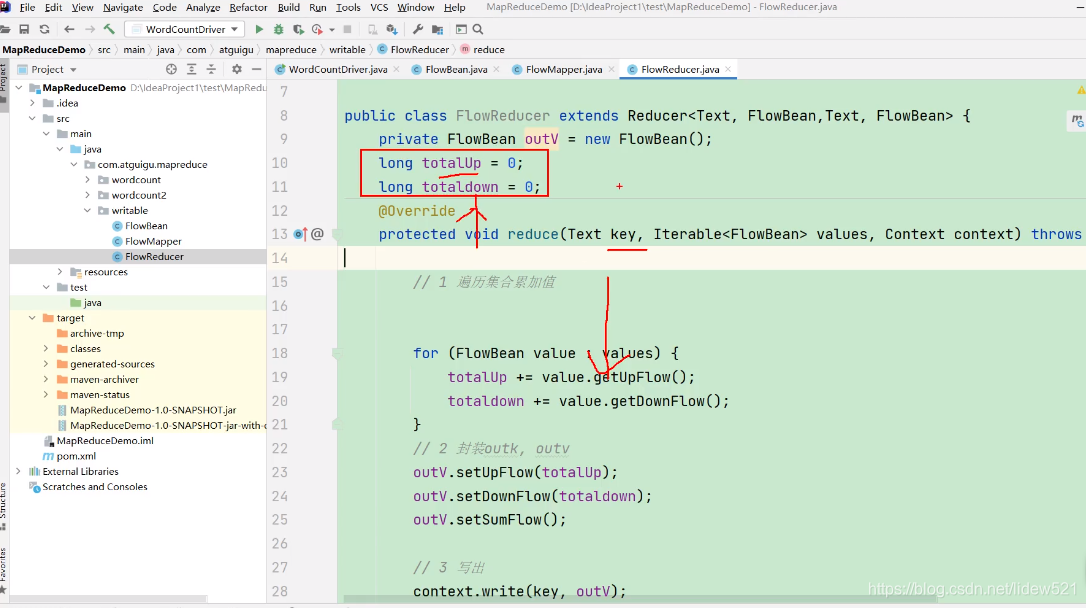This screenshot has height=608, width=1086.
Task: Click the Run Anything icon
Action: coord(461,29)
